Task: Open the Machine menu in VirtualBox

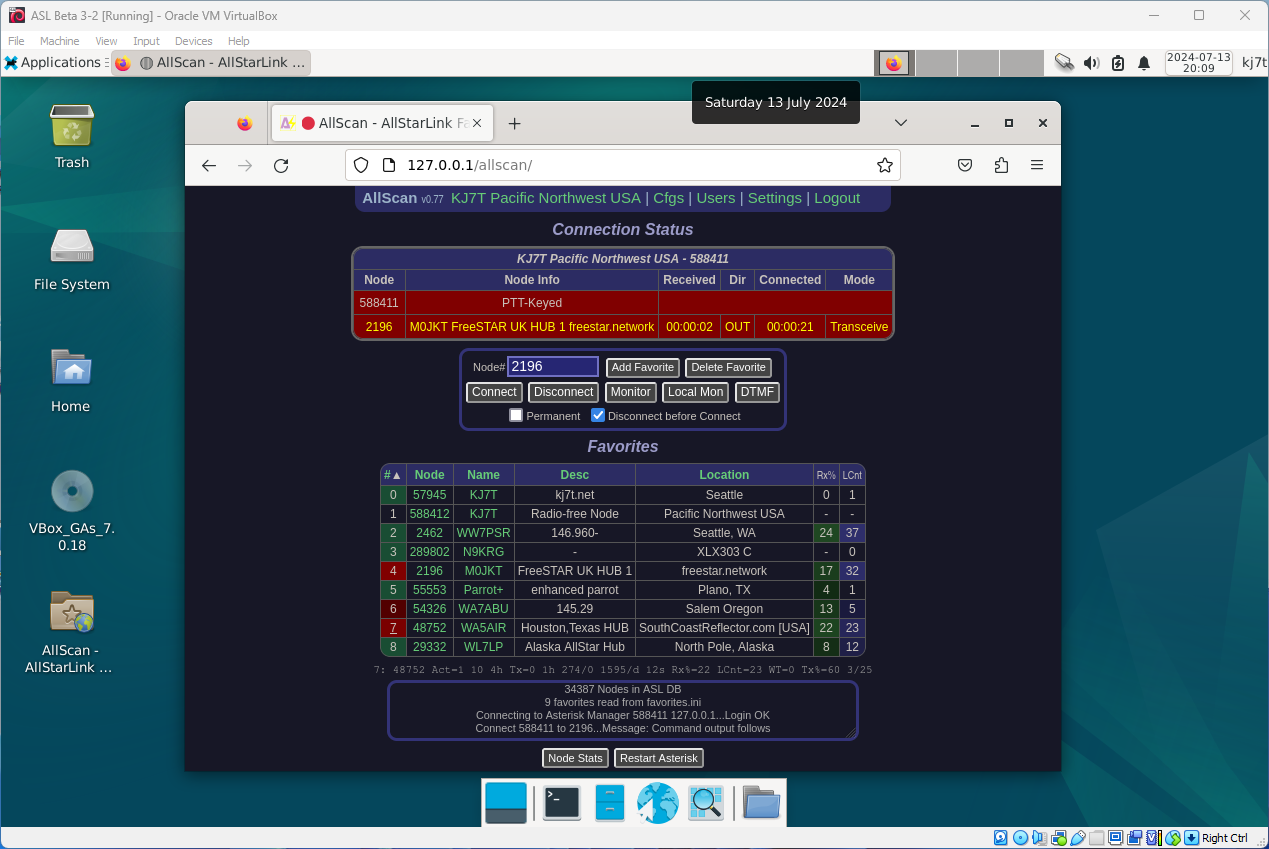Action: [59, 41]
